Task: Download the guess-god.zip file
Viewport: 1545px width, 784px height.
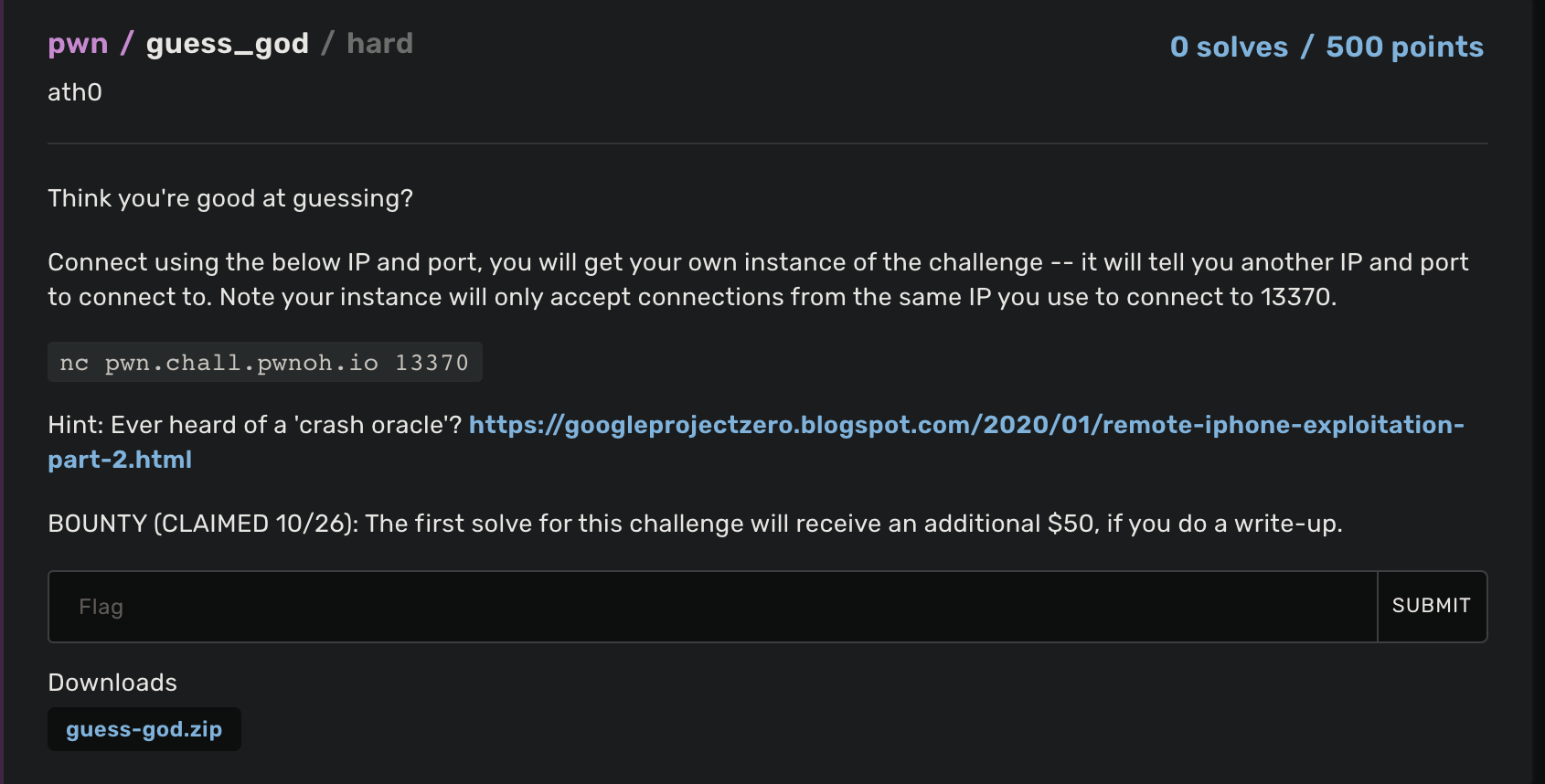Action: tap(144, 729)
